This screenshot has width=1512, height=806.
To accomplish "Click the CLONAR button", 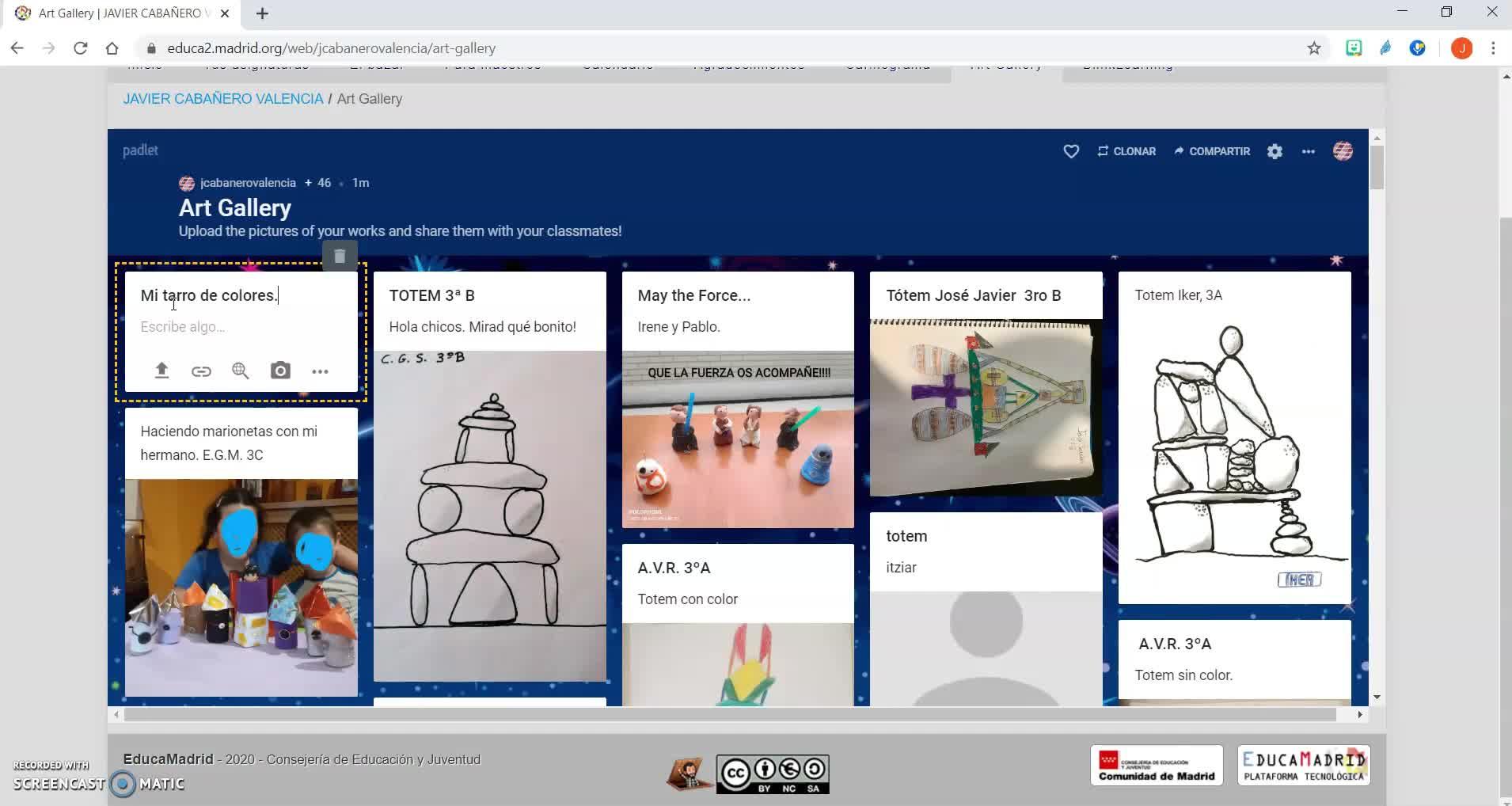I will pyautogui.click(x=1126, y=151).
